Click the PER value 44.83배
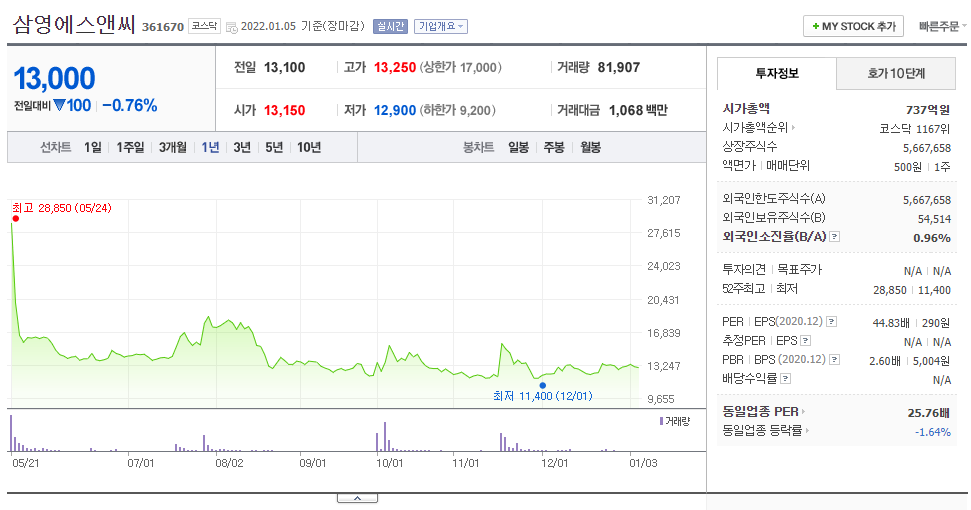The image size is (971, 510). [891, 323]
